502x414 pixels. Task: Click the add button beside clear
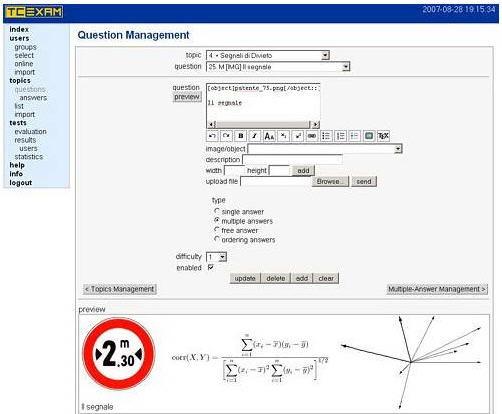click(302, 278)
